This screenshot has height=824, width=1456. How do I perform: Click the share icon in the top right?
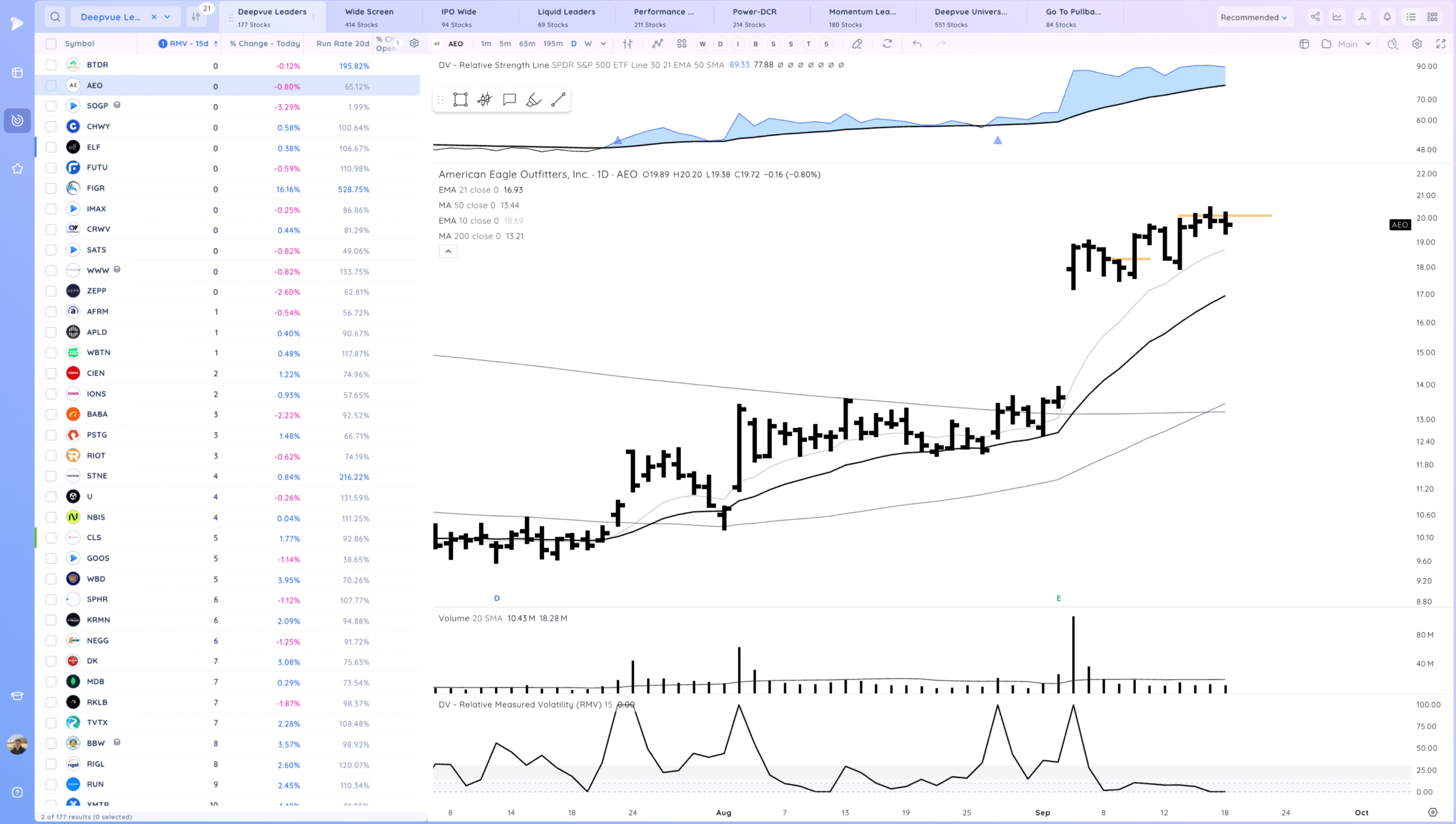1316,17
